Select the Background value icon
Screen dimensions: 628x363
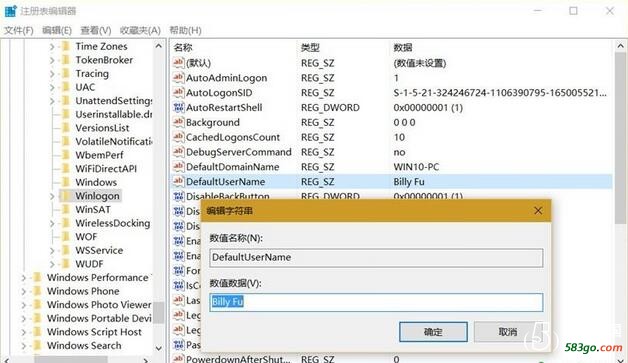click(178, 122)
